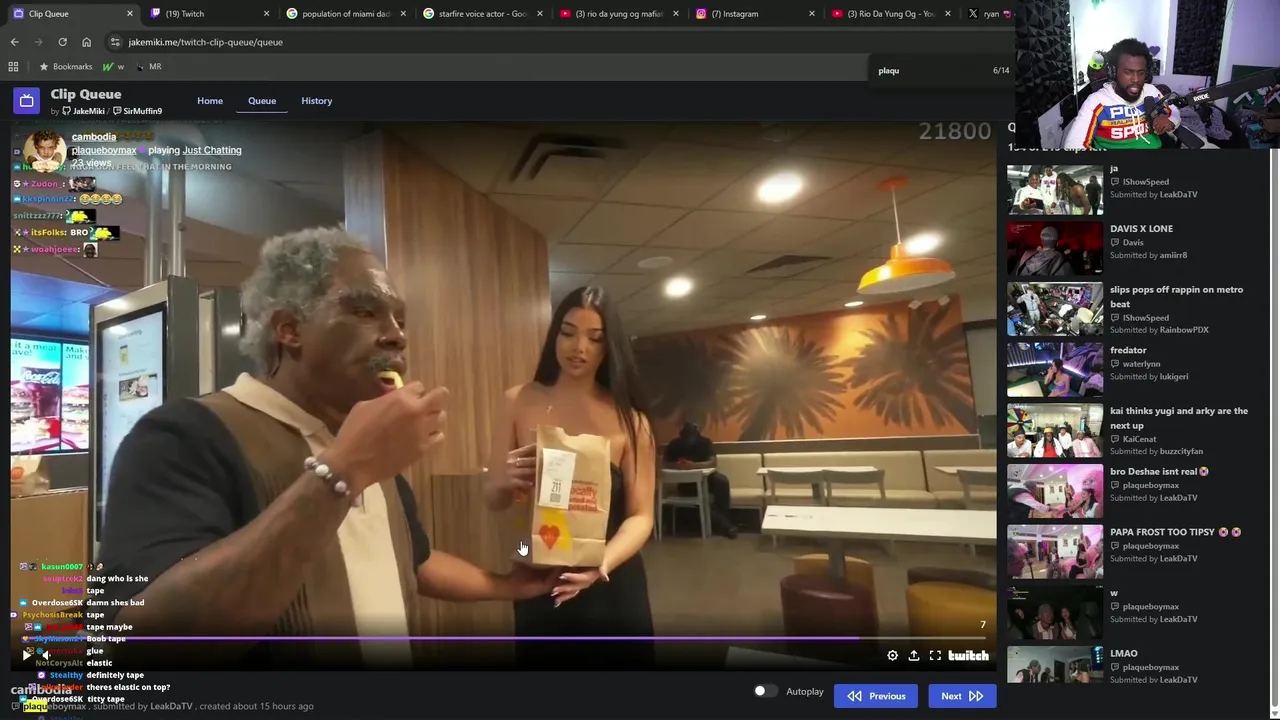Close the Instagram tab
This screenshot has width=1280, height=720.
[x=812, y=14]
